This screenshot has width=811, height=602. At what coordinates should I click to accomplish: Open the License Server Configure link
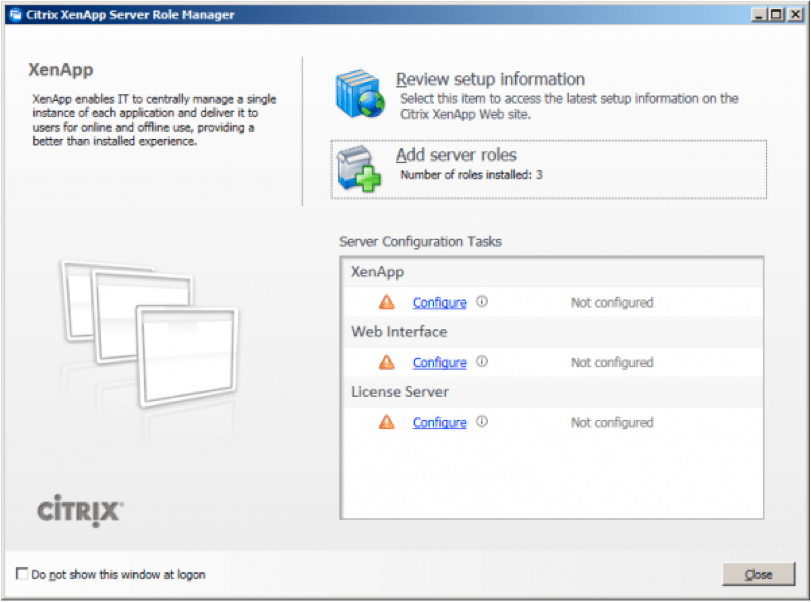[439, 423]
